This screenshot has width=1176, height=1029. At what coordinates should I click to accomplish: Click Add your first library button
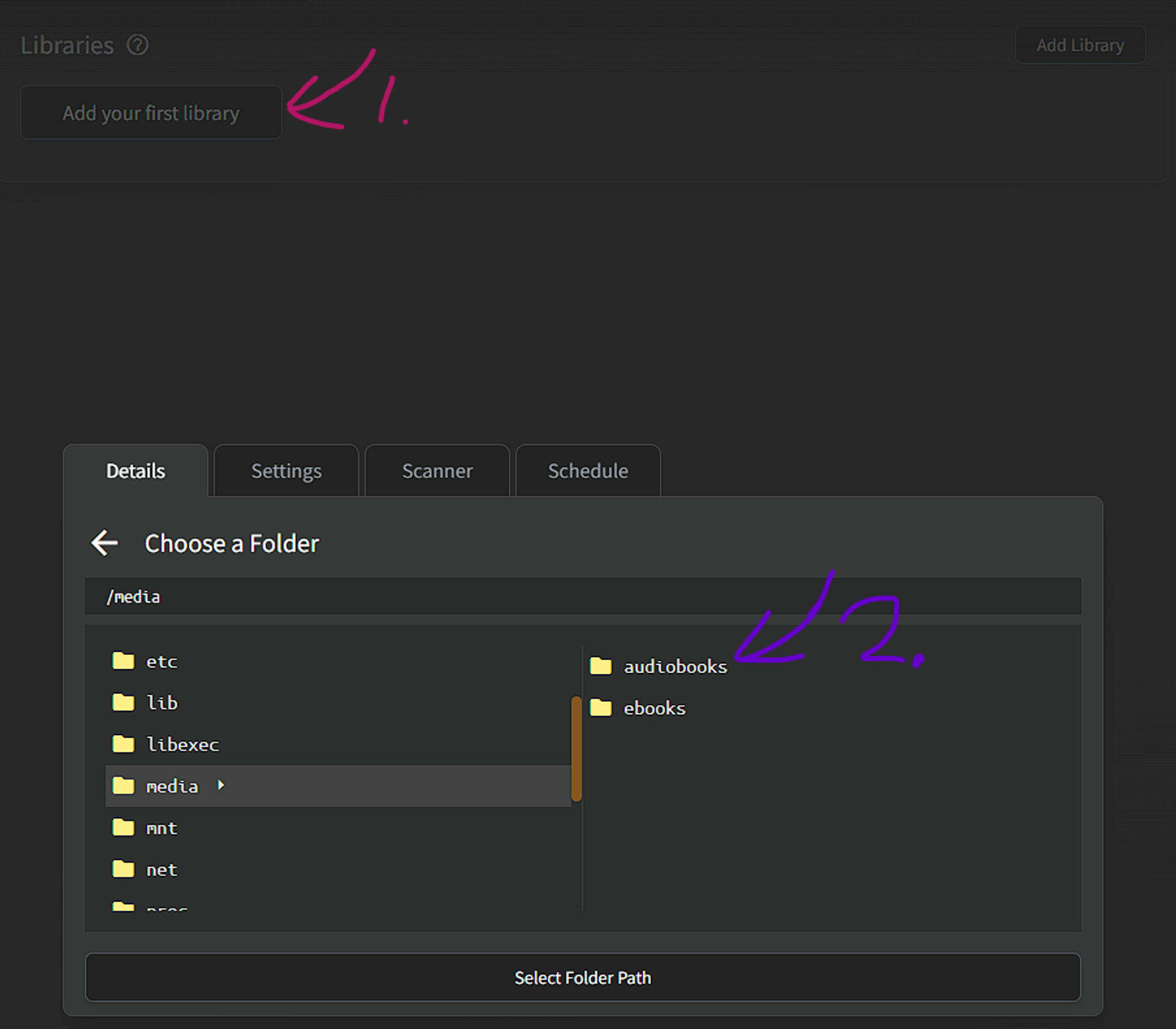(151, 113)
